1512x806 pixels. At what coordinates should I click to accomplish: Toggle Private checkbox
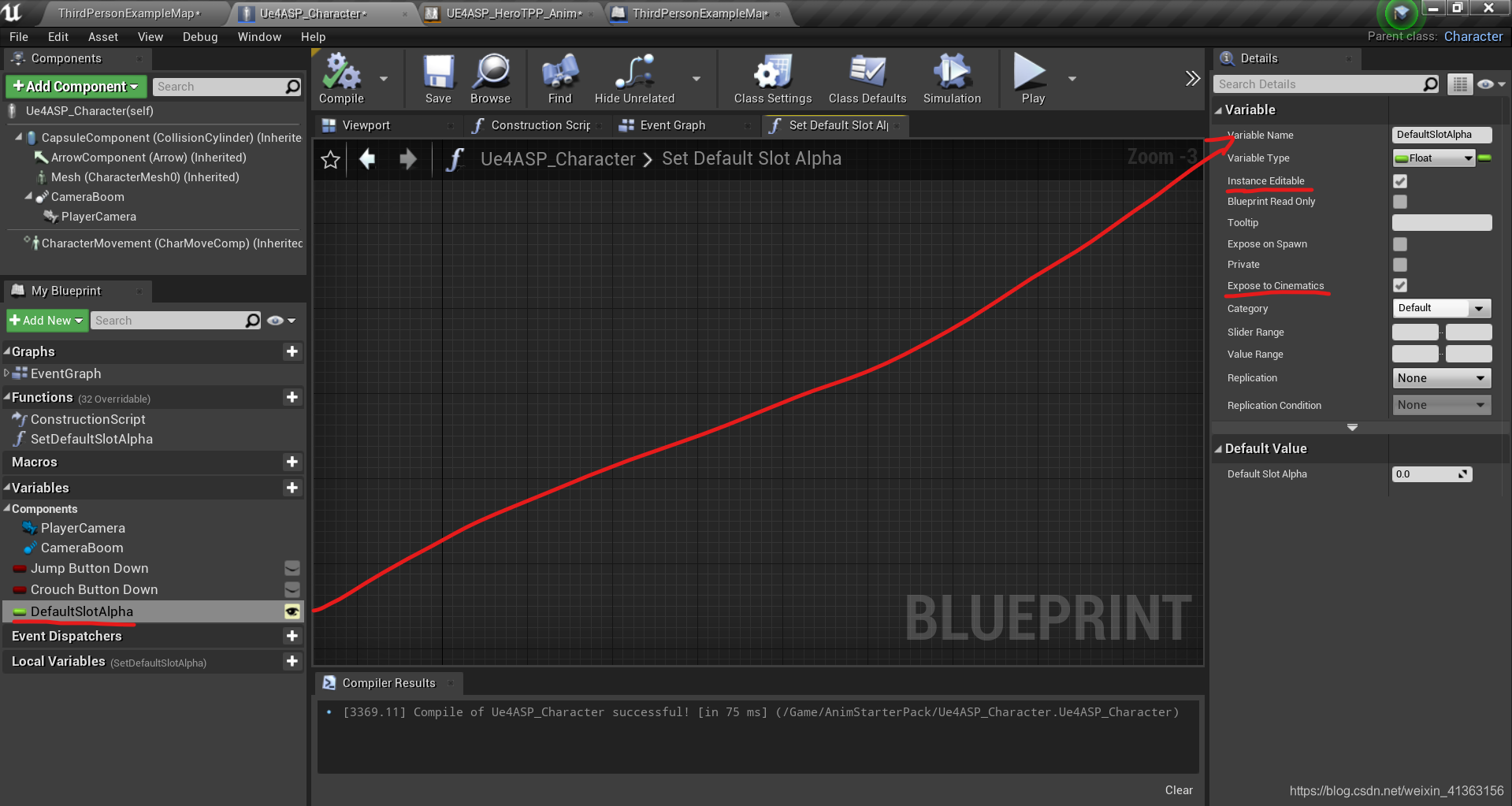pos(1400,265)
